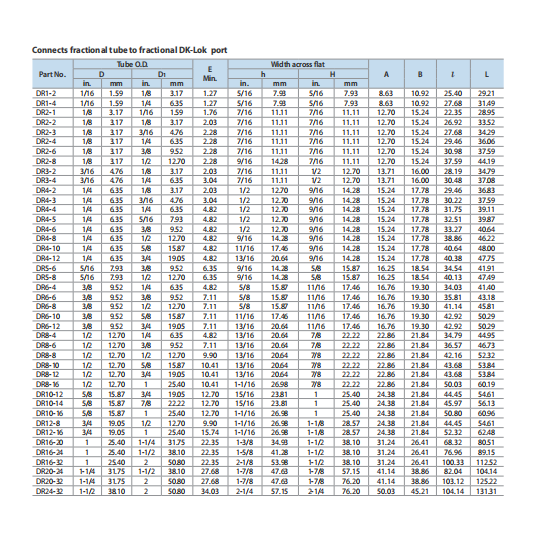Click part number DR12-16
This screenshot has height=546, width=546.
pos(50,432)
